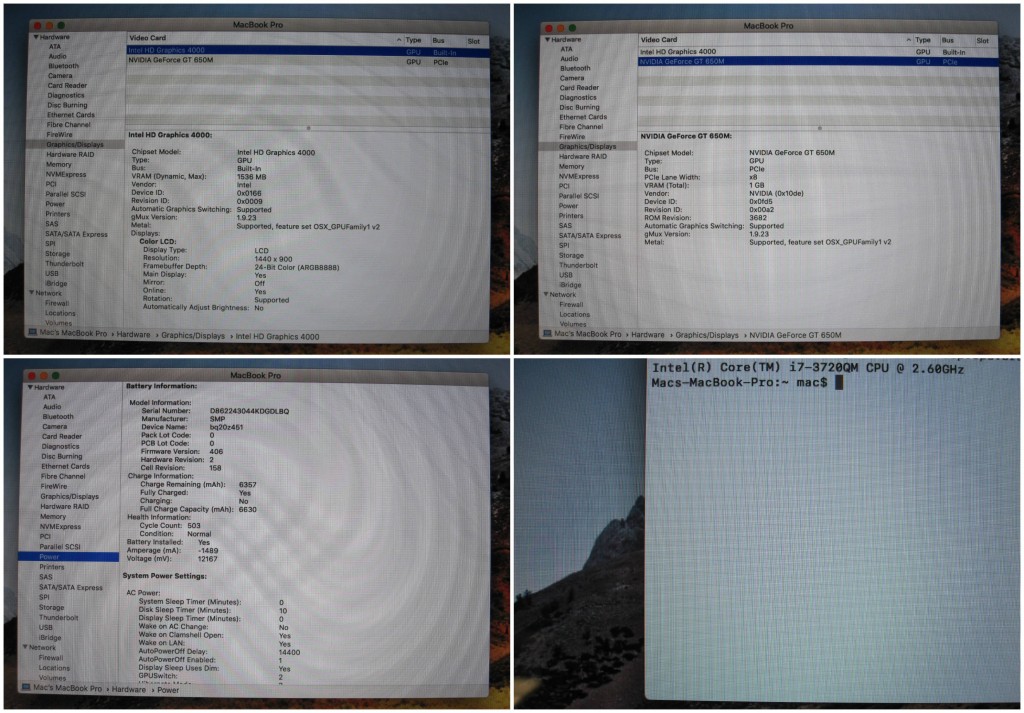Image resolution: width=1024 pixels, height=713 pixels.
Task: Select NVIDIA GeForce GT 650M row in NVIDIA details window
Action: (818, 61)
